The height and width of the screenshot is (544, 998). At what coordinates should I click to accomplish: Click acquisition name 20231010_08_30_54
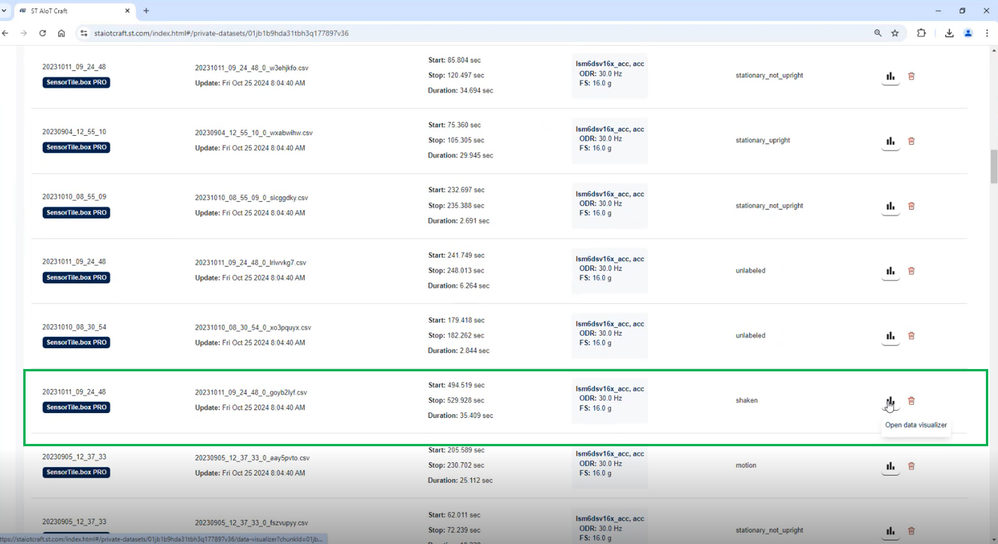(74, 327)
